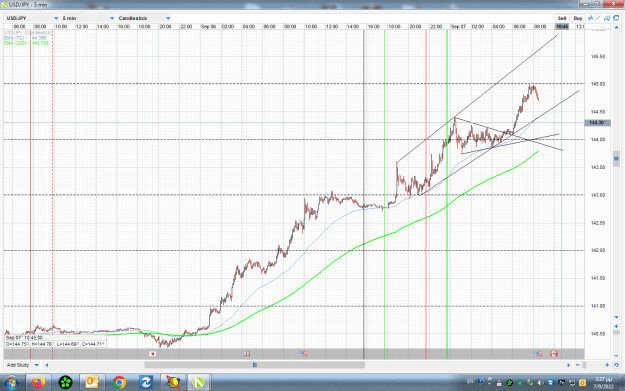Viewport: 625px width, 391px height.
Task: Click the zoom level slider handle
Action: pos(584,365)
